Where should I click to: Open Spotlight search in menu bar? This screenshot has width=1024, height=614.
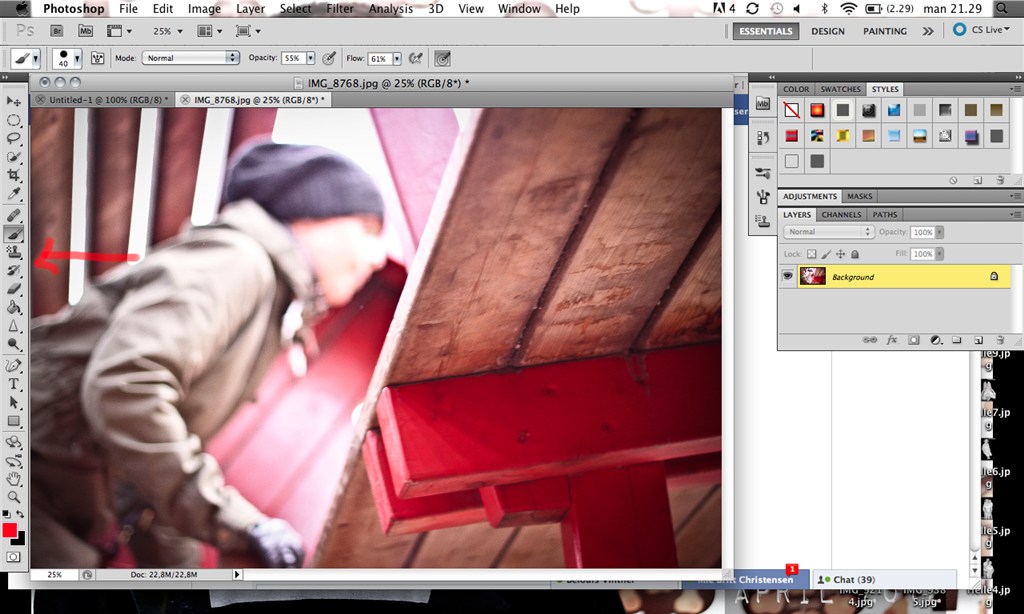coord(1001,8)
